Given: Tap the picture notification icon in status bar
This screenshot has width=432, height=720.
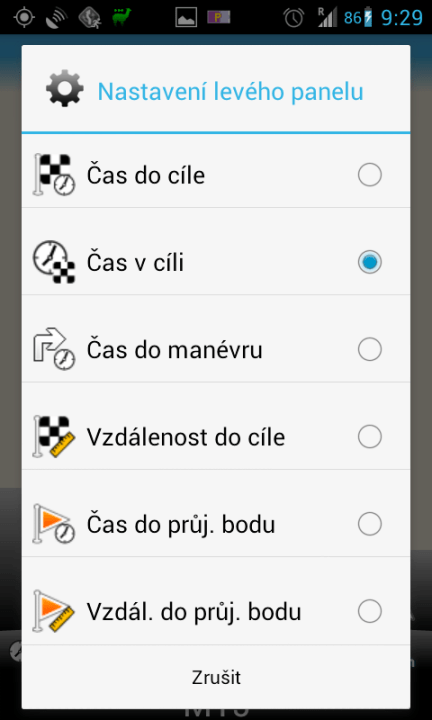Looking at the screenshot, I should pyautogui.click(x=186, y=17).
